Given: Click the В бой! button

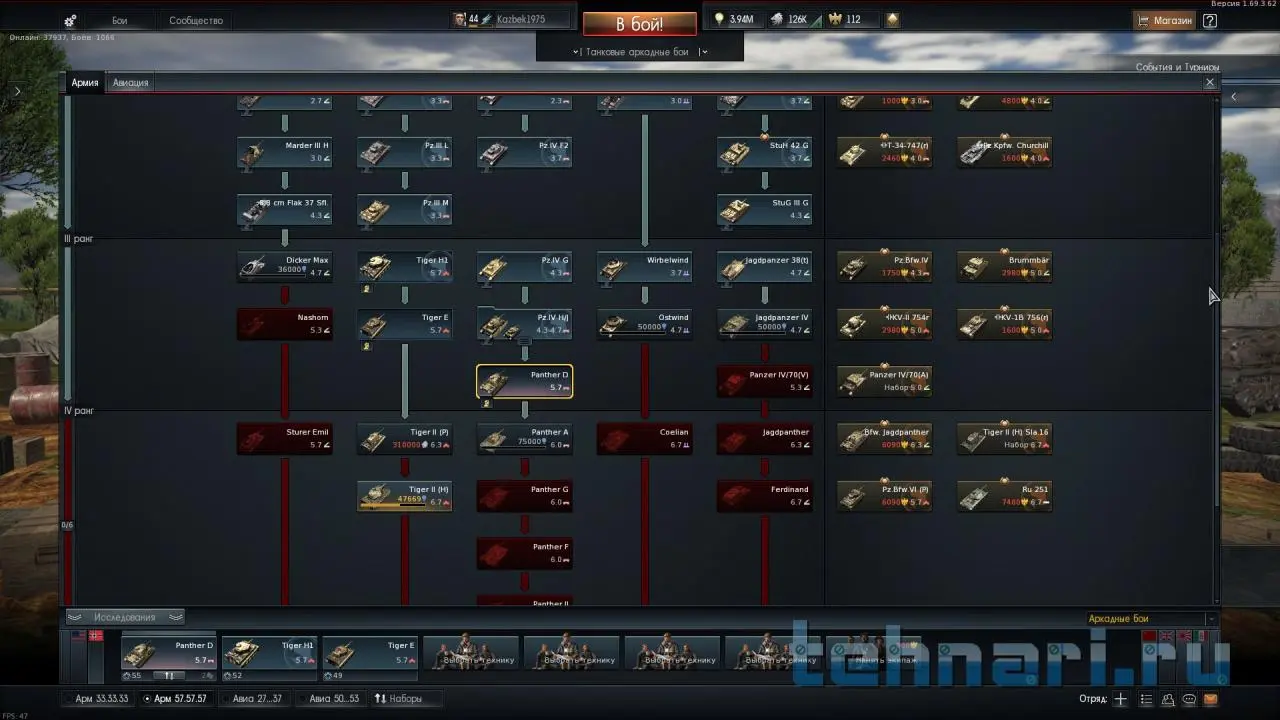Looking at the screenshot, I should [x=640, y=24].
